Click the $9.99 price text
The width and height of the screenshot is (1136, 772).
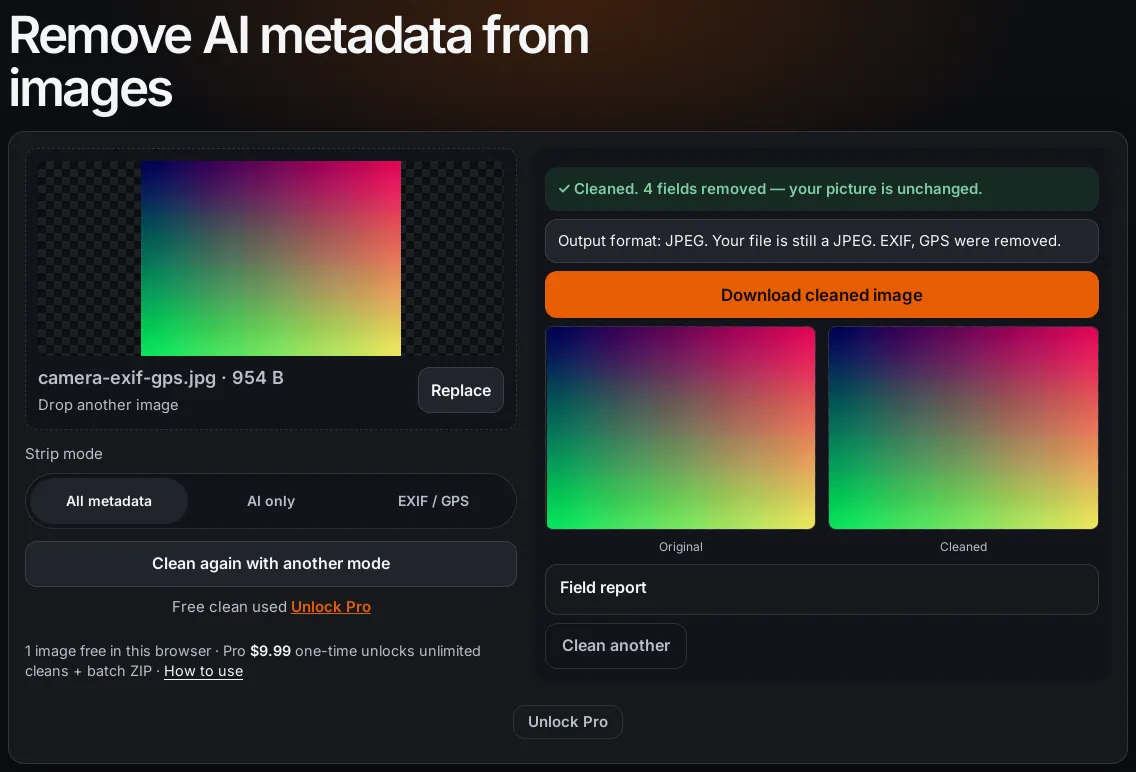coord(270,651)
